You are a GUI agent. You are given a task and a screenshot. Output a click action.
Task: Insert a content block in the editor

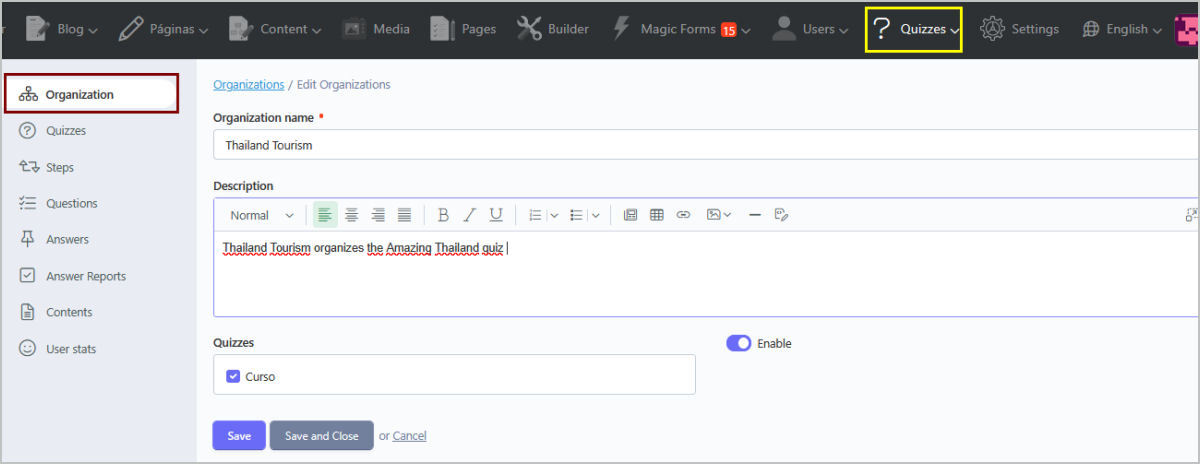tap(630, 215)
